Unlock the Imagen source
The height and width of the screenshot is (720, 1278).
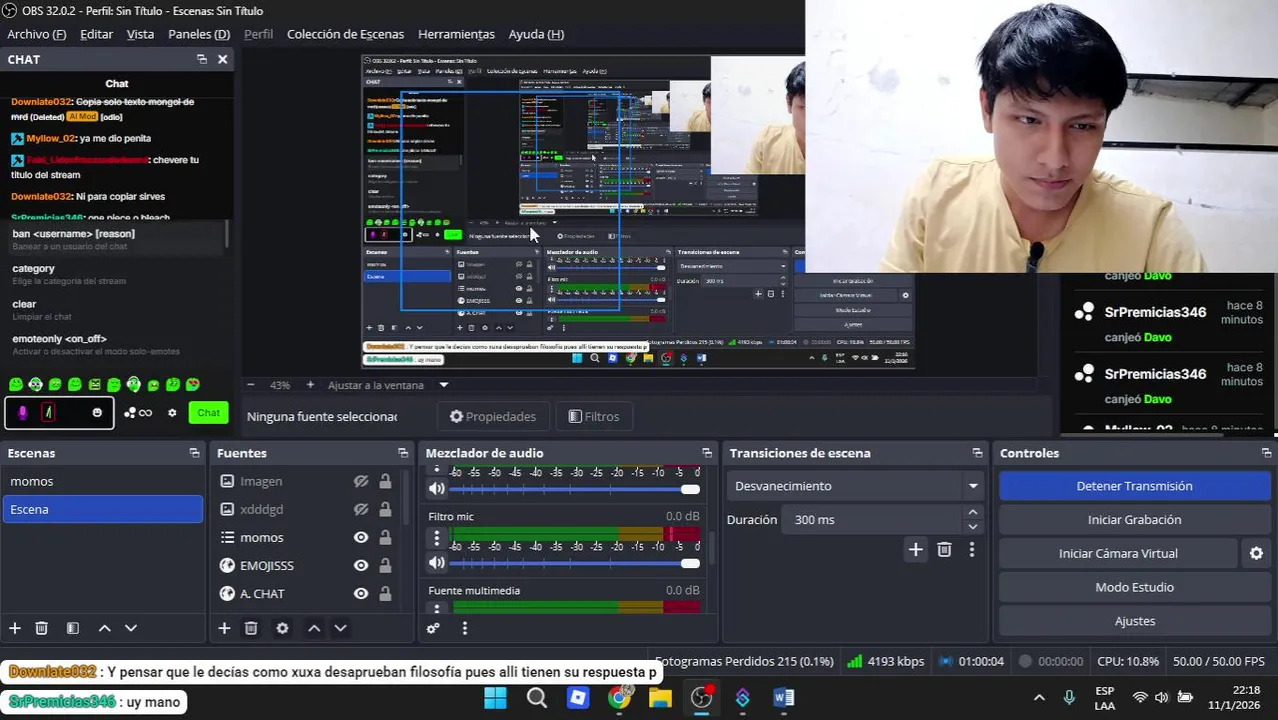tap(385, 481)
